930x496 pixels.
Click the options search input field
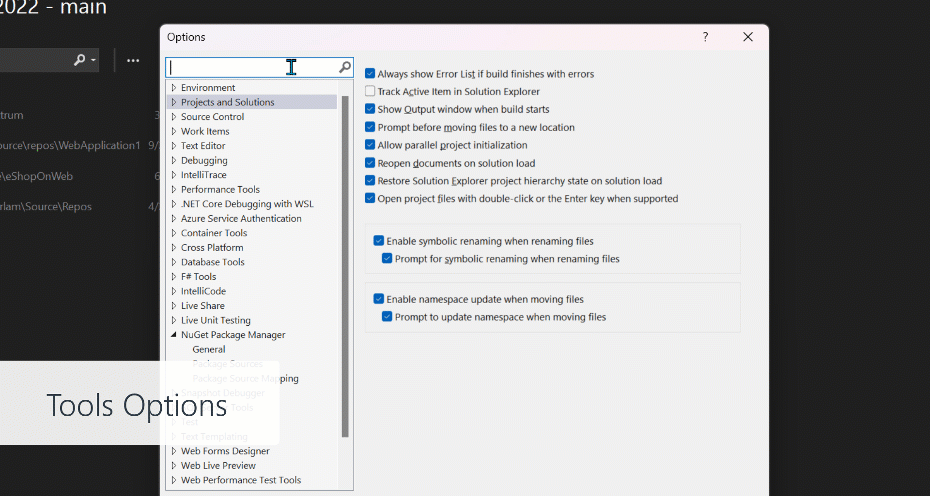(250, 67)
